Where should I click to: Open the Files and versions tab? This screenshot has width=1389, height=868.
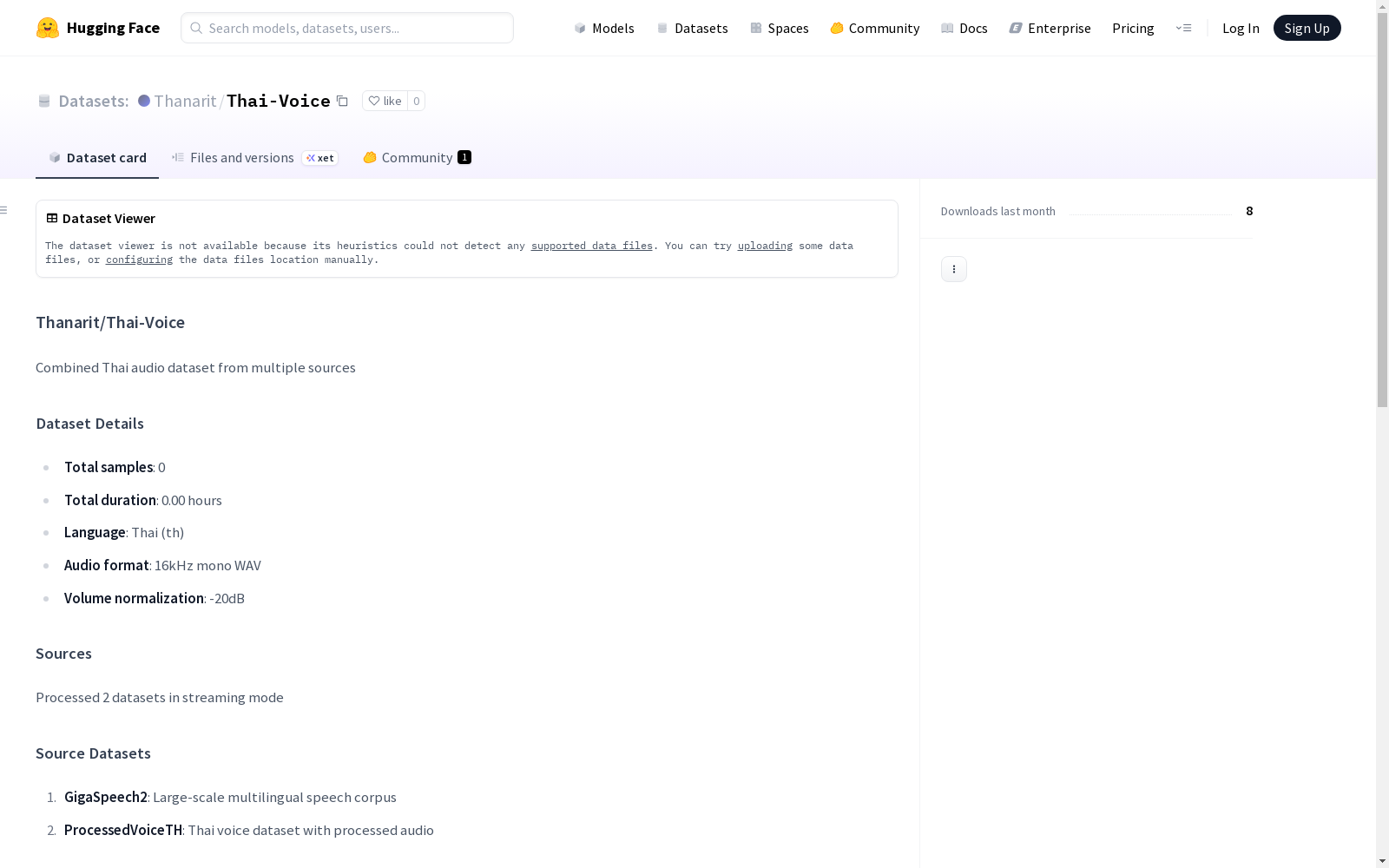tap(233, 157)
